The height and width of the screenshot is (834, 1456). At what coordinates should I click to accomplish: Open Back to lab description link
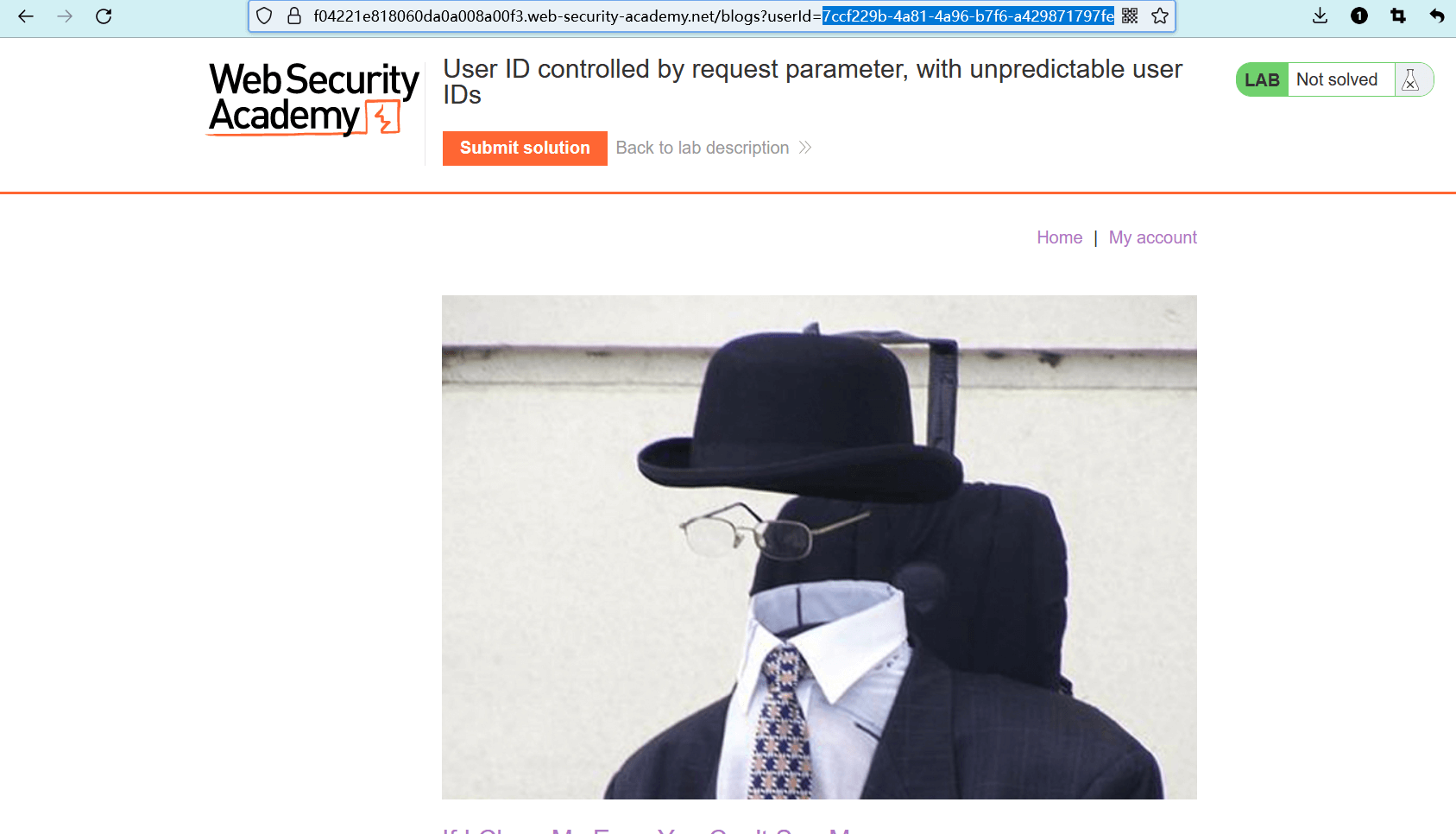tap(703, 148)
